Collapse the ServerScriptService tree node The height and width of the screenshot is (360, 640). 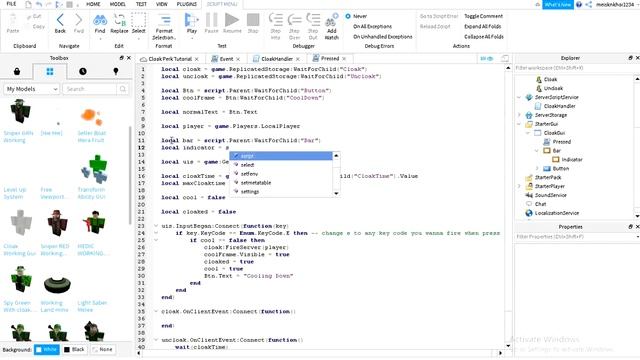[519, 97]
